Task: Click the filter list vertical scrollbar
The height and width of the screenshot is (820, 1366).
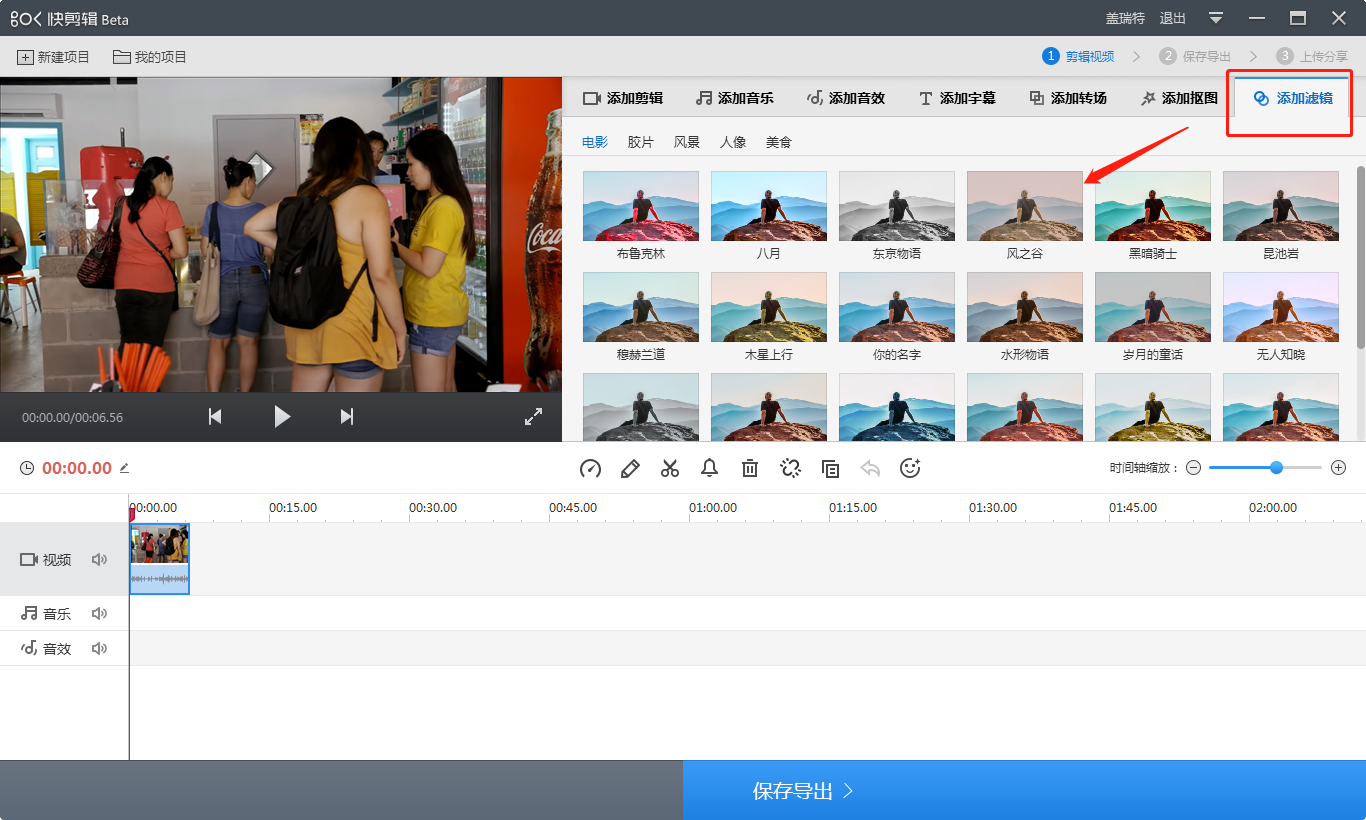Action: tap(1360, 257)
